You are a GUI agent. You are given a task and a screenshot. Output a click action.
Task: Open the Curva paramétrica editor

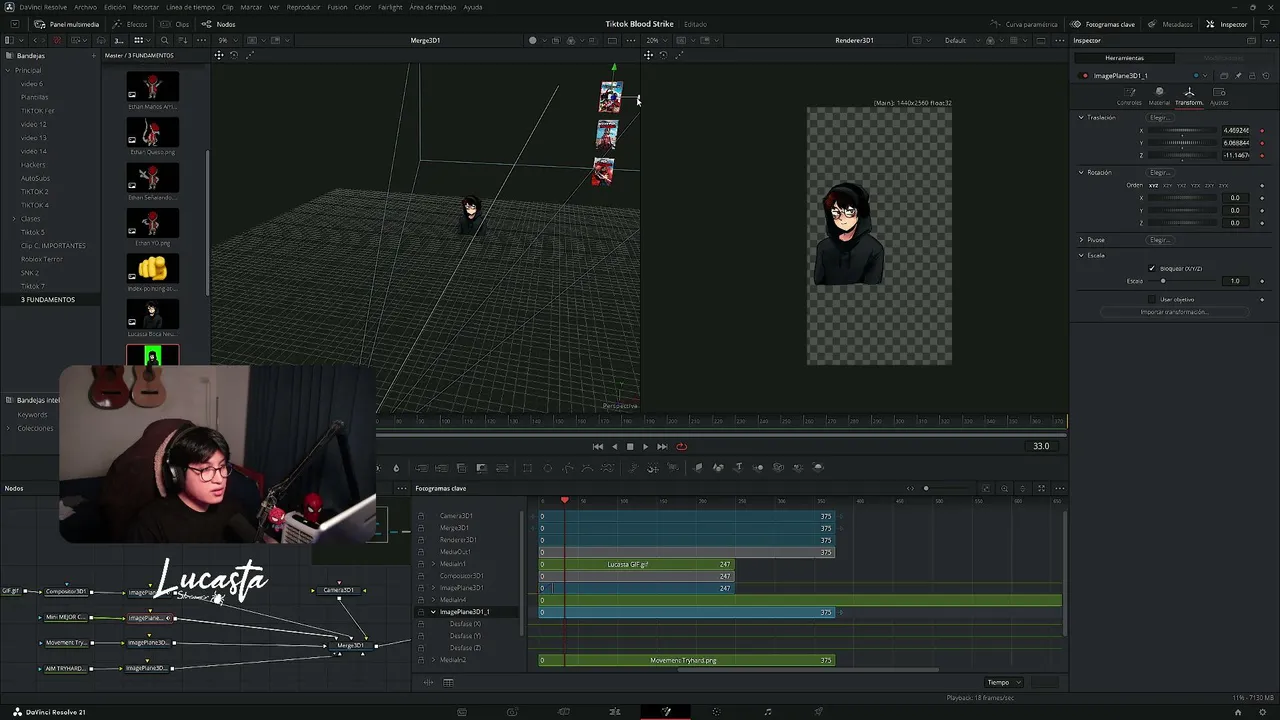pos(1024,24)
